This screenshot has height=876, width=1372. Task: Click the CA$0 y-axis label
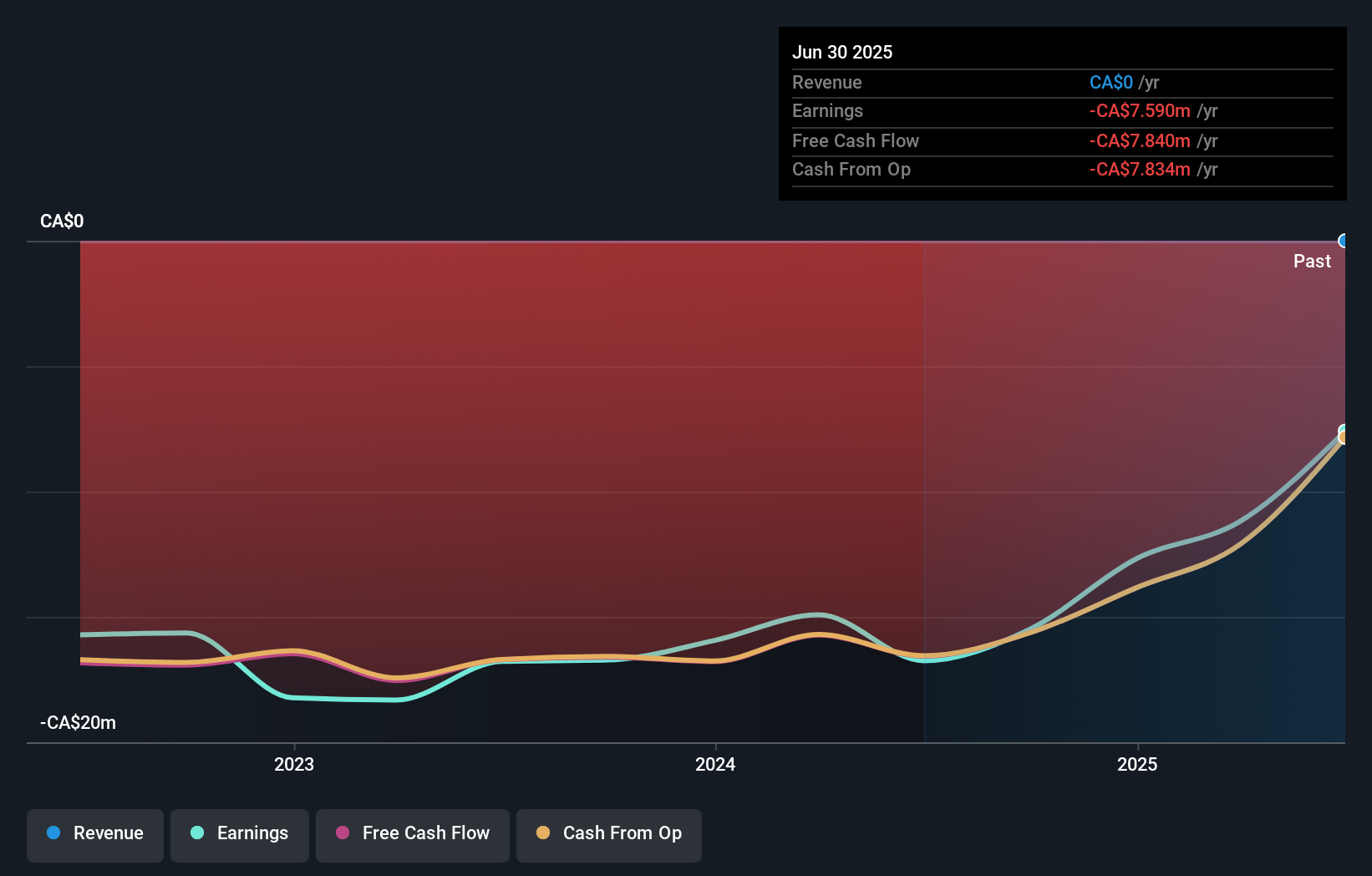click(x=62, y=221)
